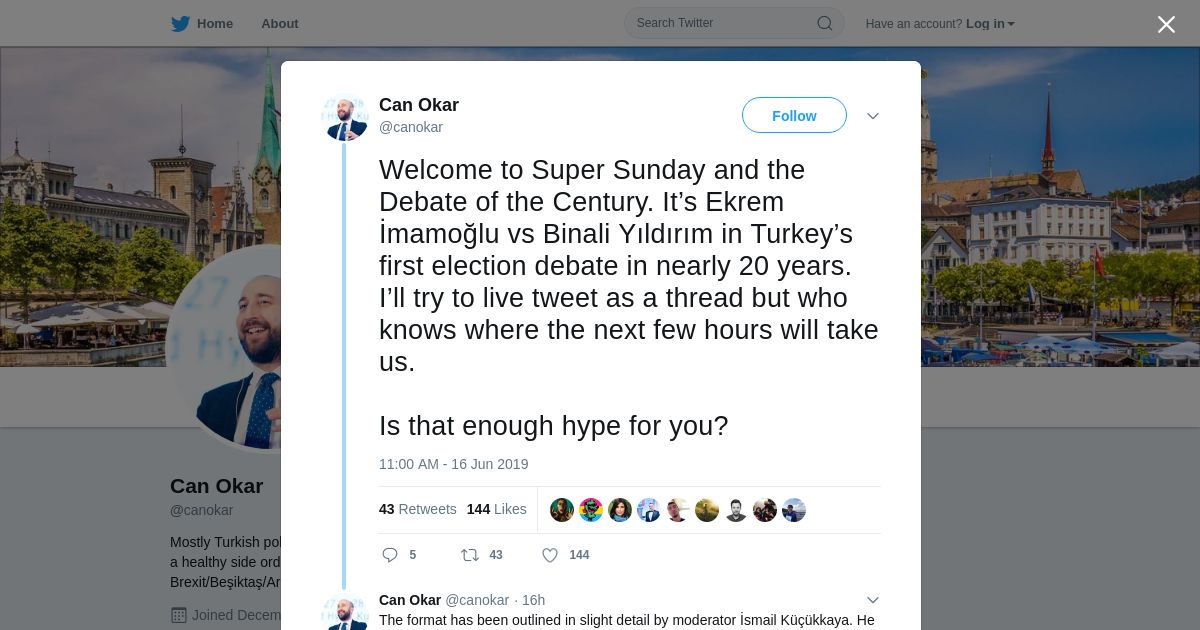Click the search magnifier icon
Screen dimensions: 1200x630
pyautogui.click(x=825, y=24)
